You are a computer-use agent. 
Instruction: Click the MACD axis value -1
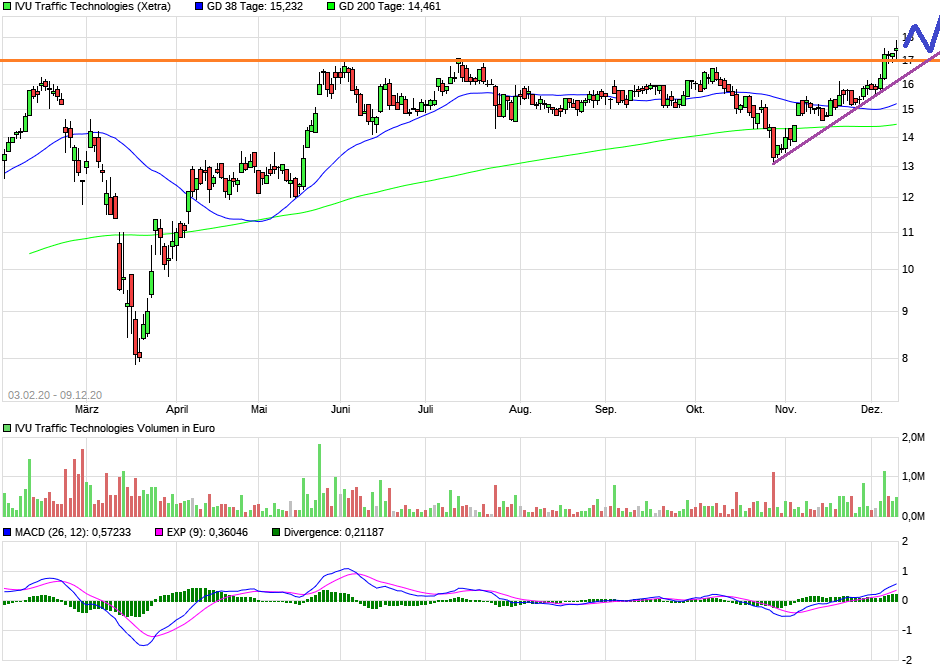tap(907, 630)
